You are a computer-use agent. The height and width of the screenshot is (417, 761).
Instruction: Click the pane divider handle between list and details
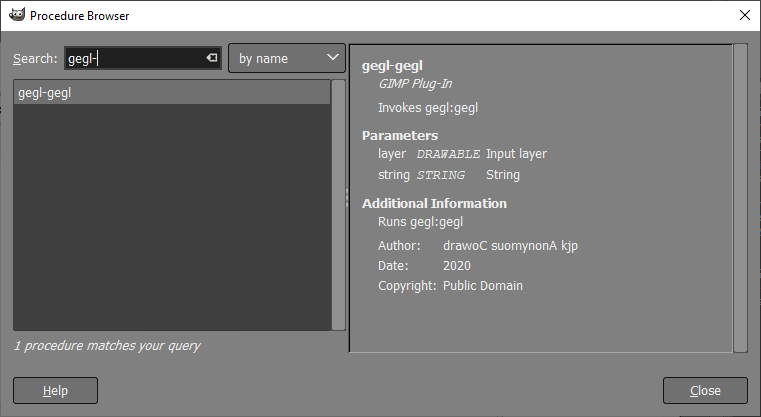click(347, 198)
